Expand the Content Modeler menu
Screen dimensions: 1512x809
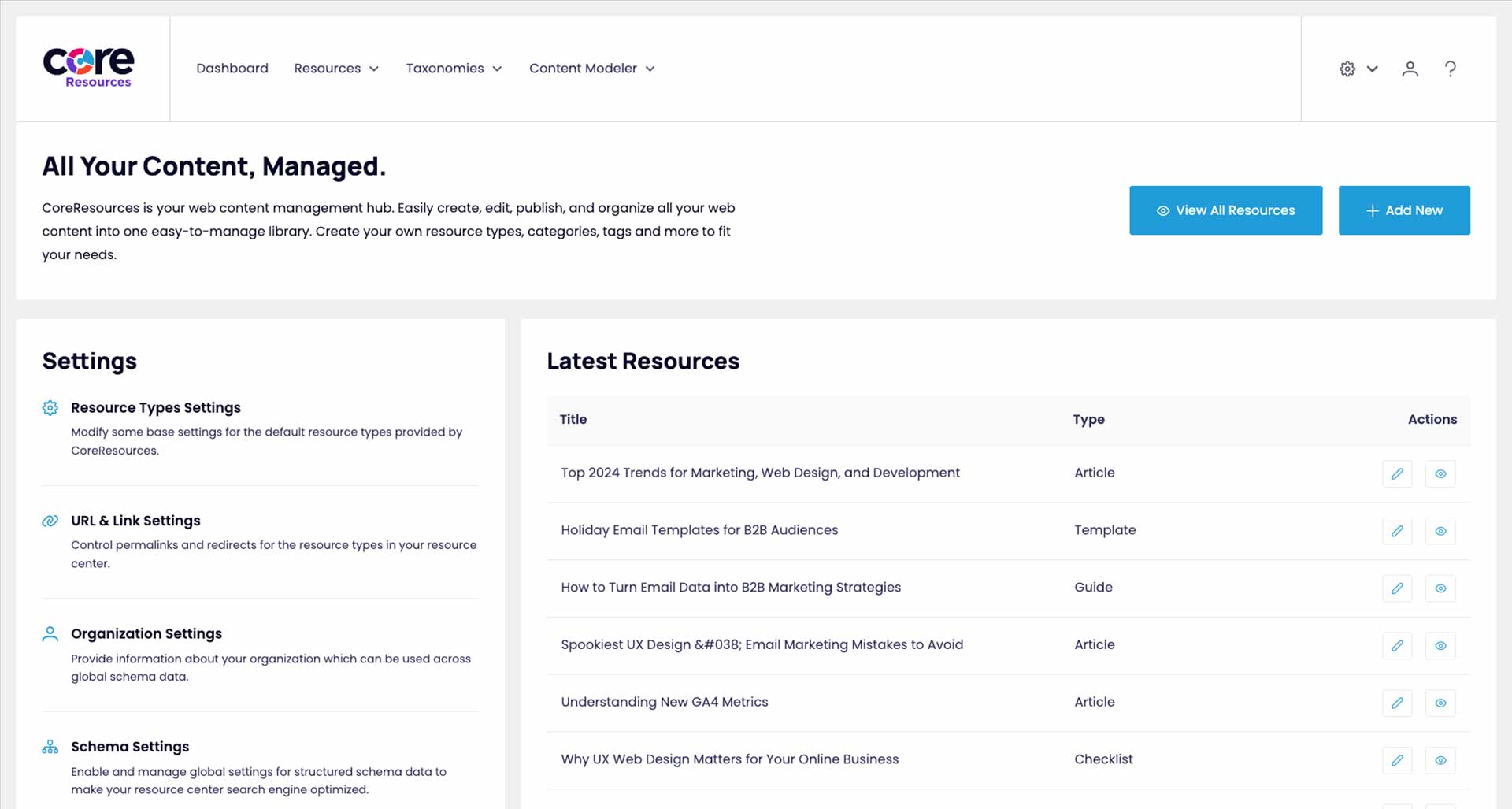(x=592, y=69)
